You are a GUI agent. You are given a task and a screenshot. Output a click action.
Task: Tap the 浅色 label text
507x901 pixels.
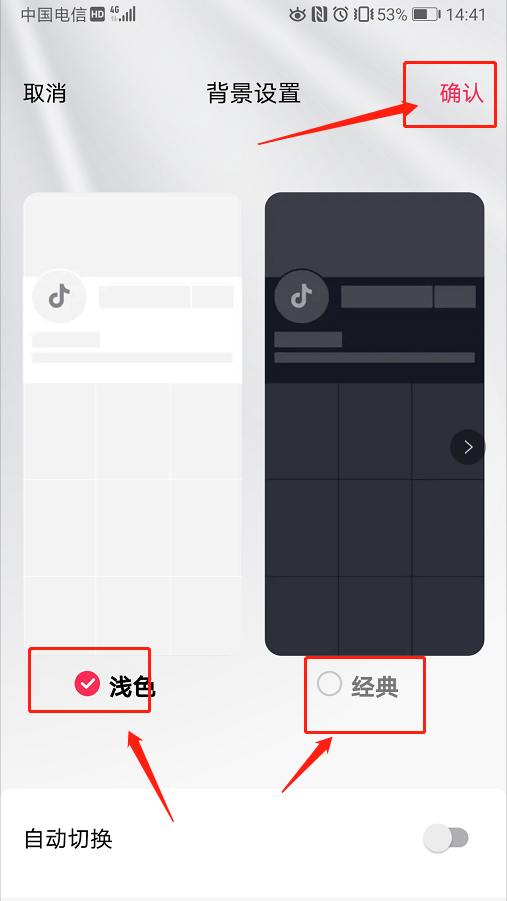132,686
